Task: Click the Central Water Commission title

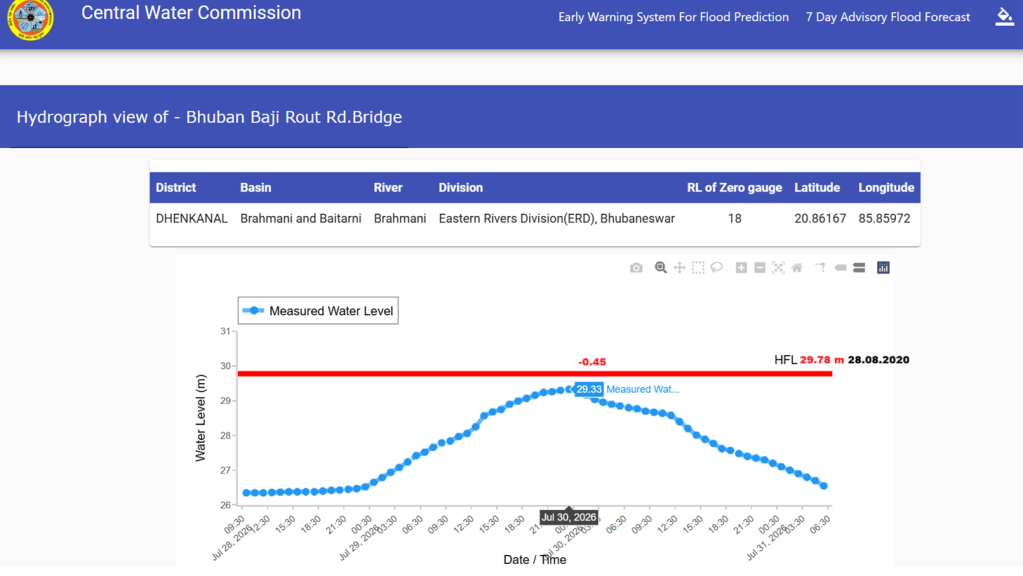Action: [x=191, y=13]
